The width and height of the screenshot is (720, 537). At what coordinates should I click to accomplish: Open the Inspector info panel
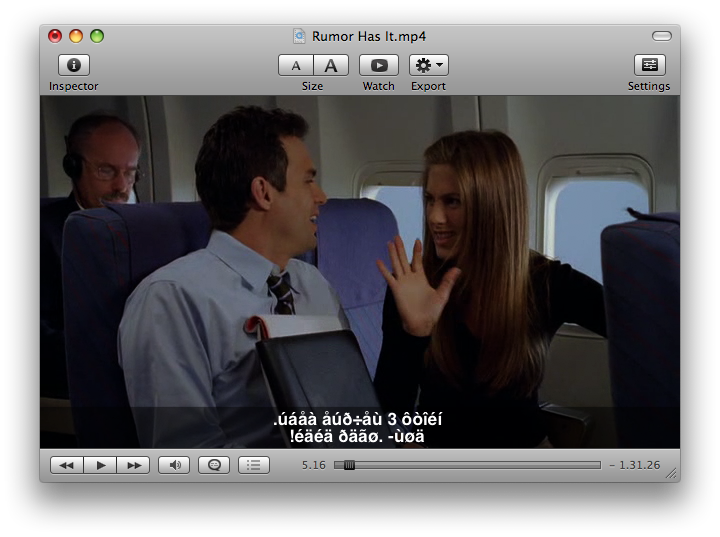74,65
